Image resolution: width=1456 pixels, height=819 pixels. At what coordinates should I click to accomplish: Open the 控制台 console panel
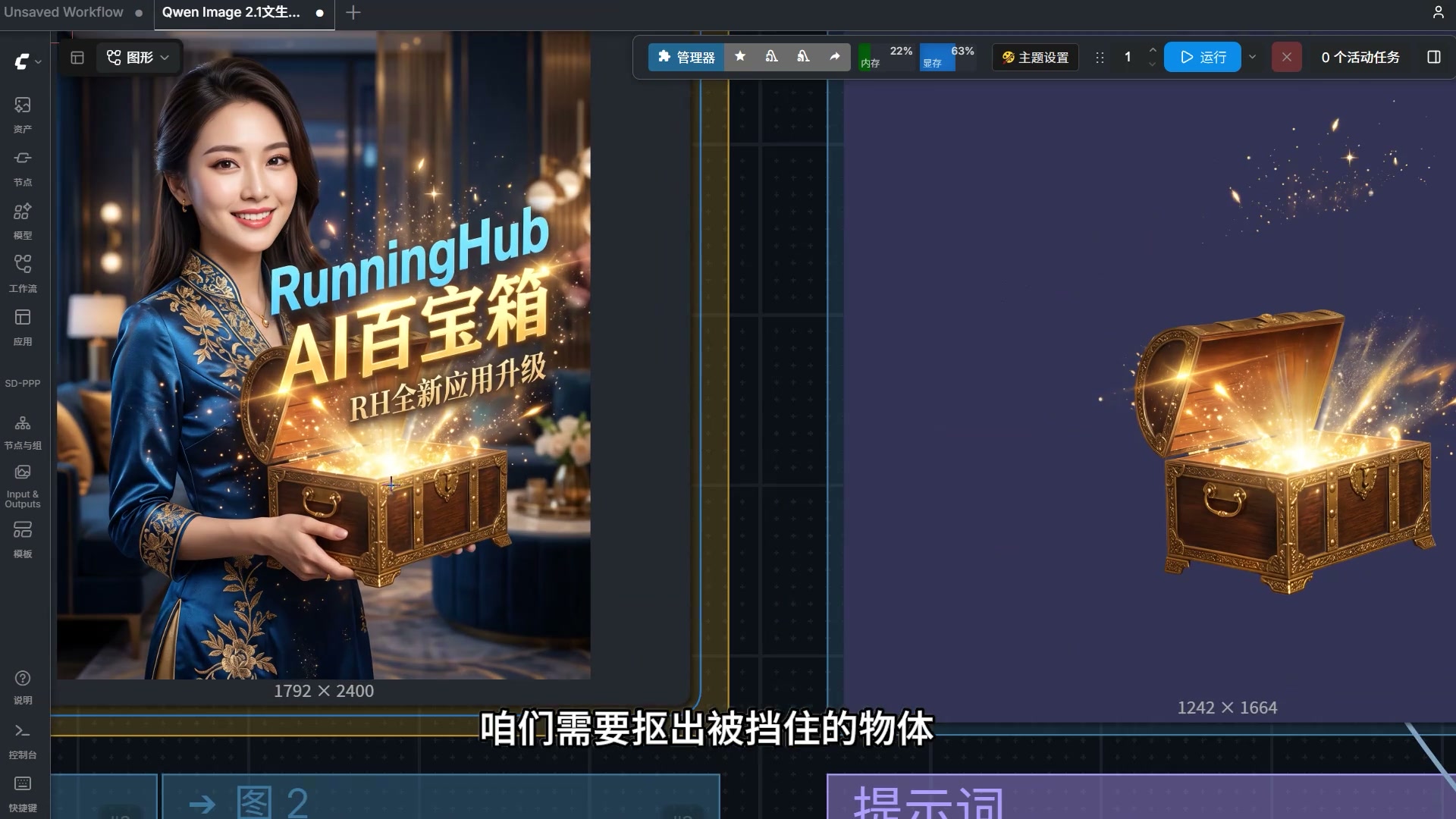[x=23, y=741]
